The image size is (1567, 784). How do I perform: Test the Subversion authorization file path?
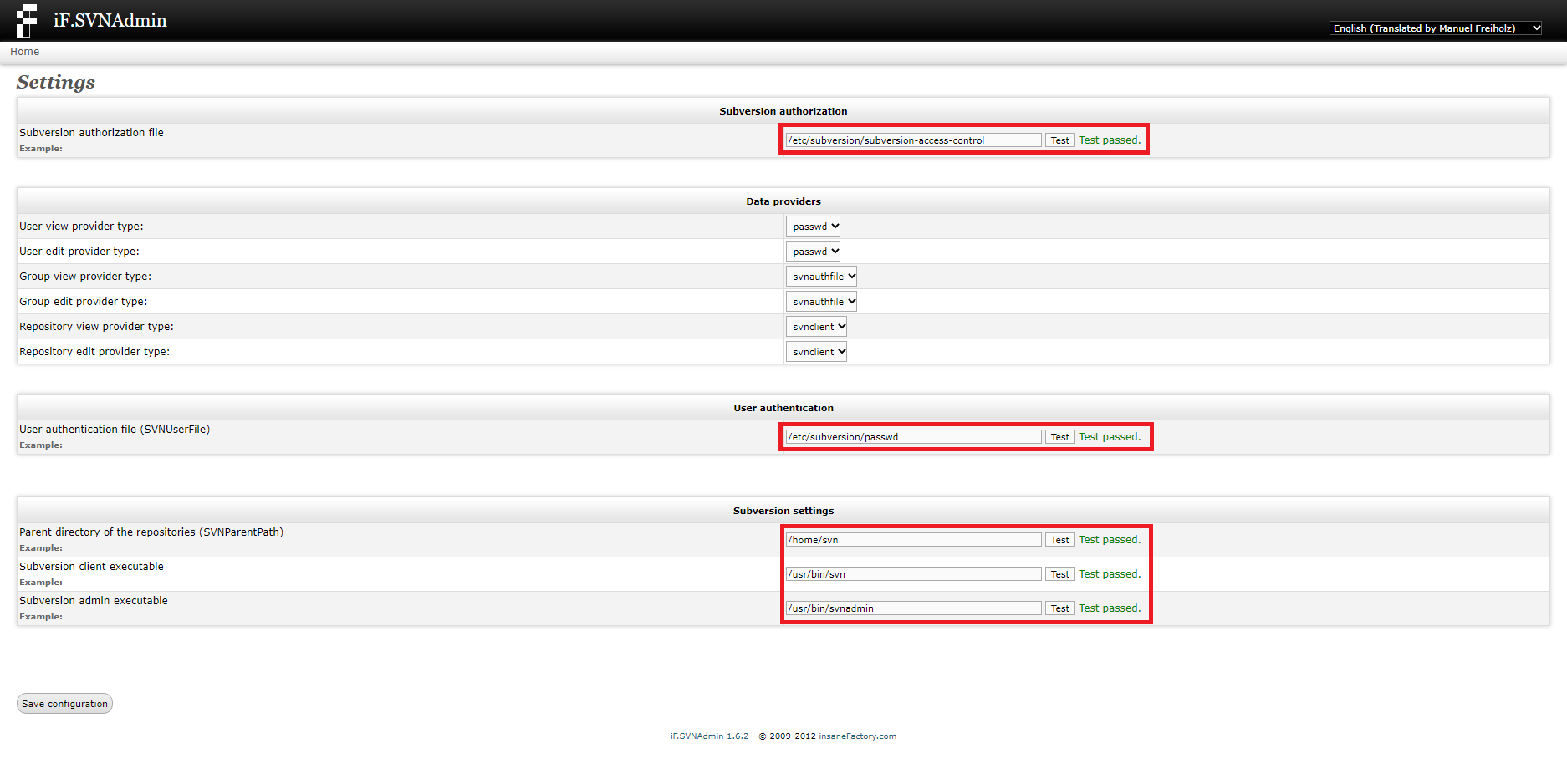pyautogui.click(x=1059, y=140)
